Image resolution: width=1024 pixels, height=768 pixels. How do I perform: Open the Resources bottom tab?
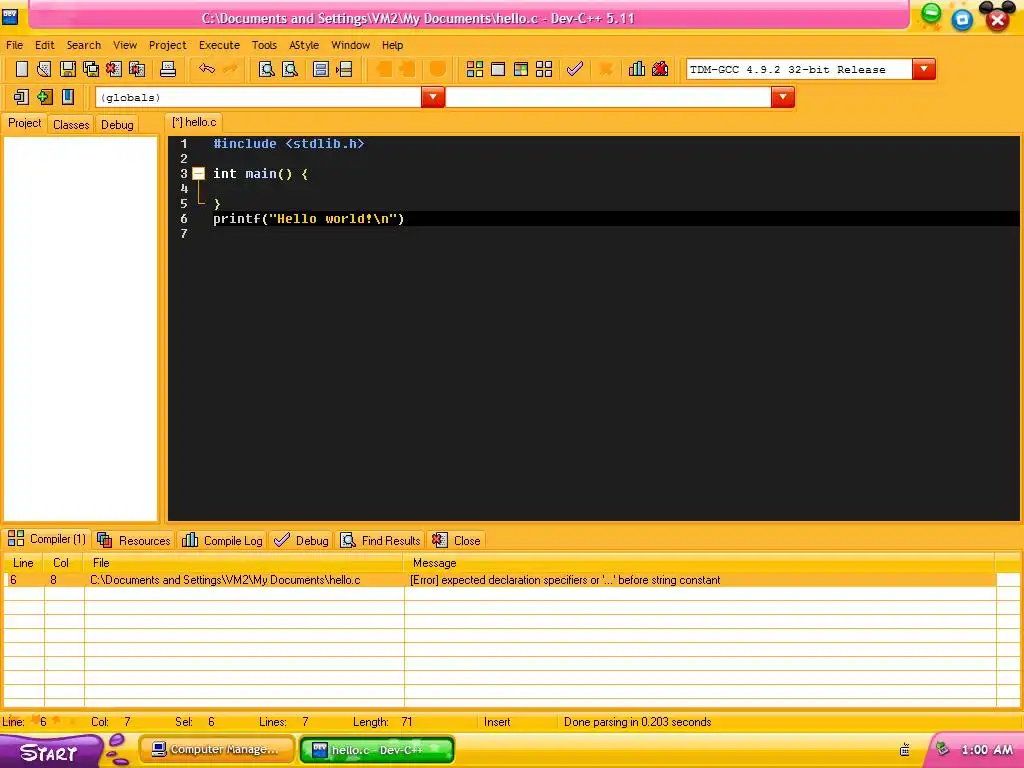point(134,540)
